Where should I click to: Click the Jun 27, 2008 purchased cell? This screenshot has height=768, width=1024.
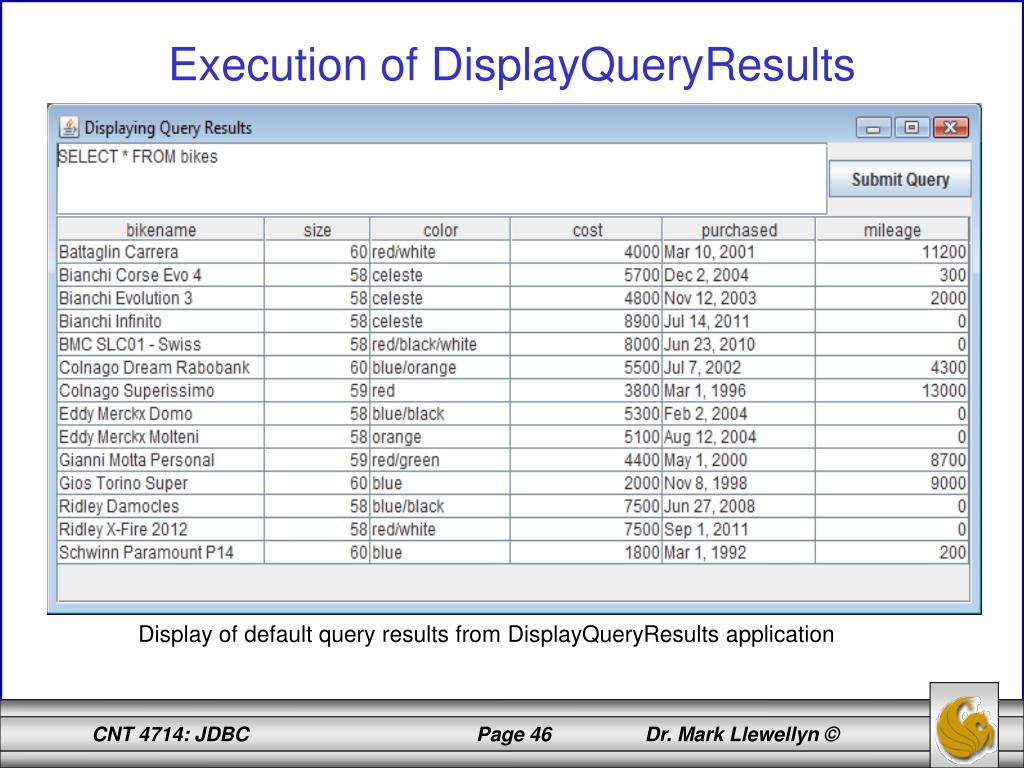tap(739, 506)
